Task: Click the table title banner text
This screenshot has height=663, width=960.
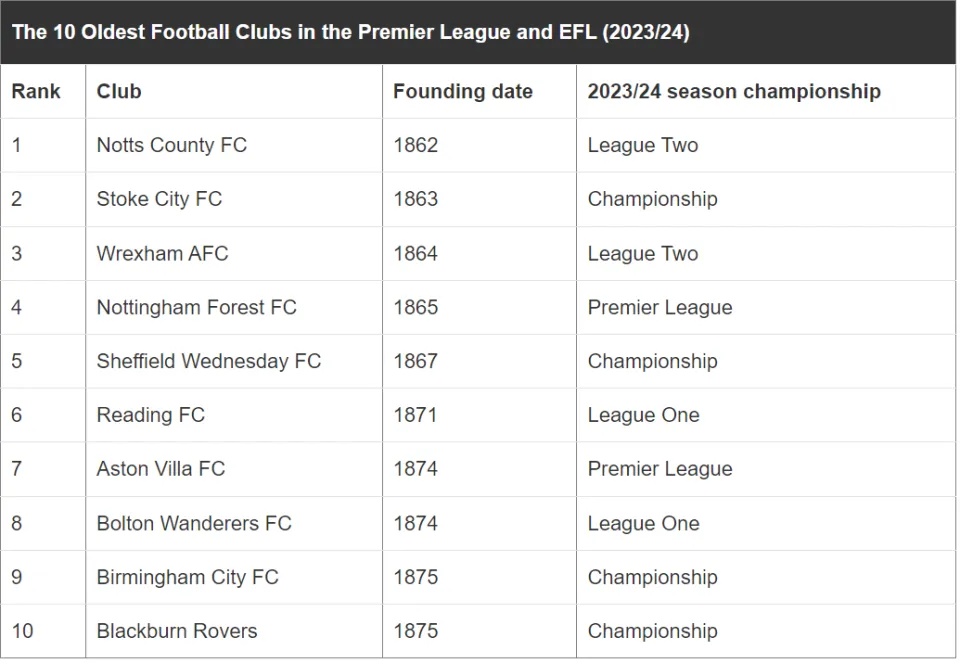Action: pos(351,32)
